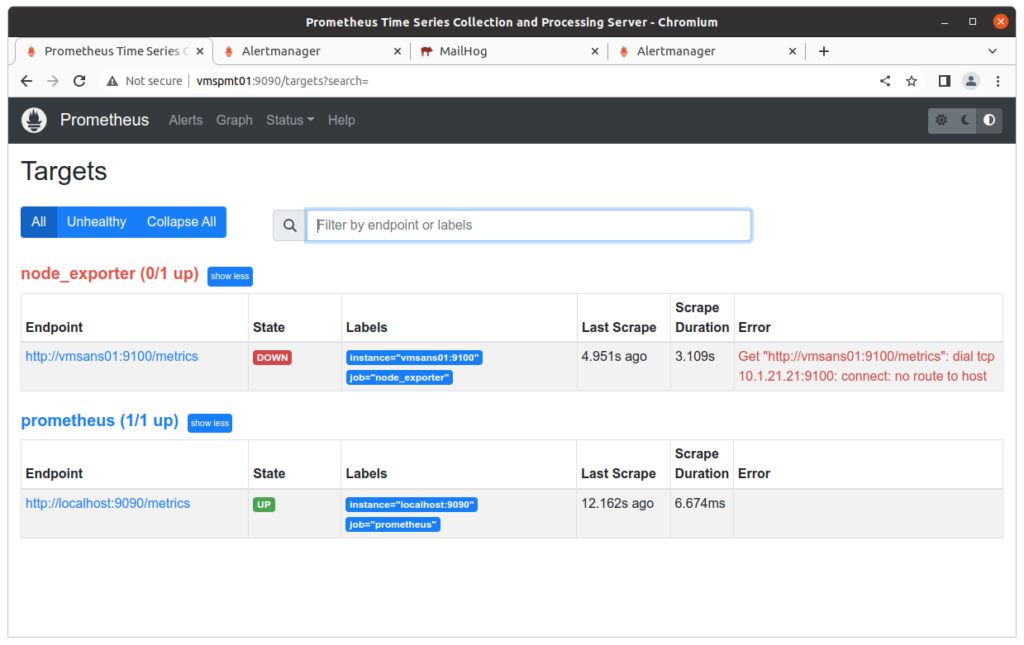Click the browser address bar URL
Screen dimensions: 1024x645
pos(282,81)
